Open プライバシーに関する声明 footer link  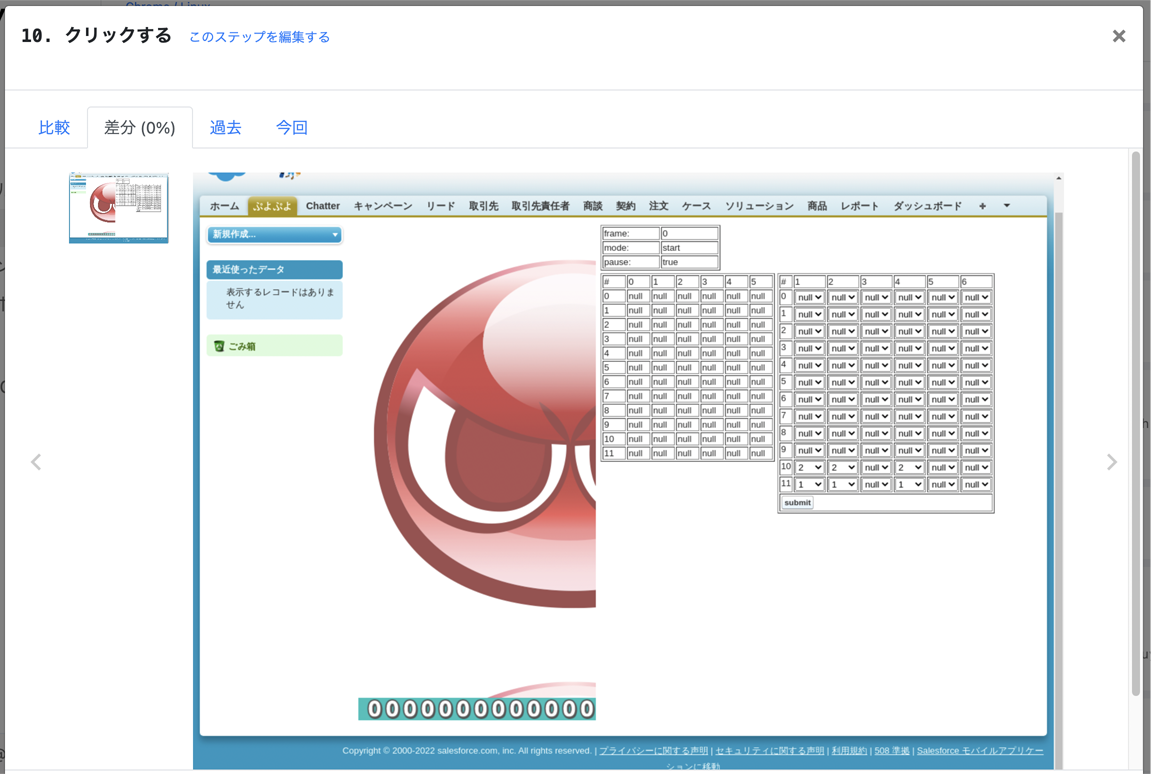pos(653,751)
